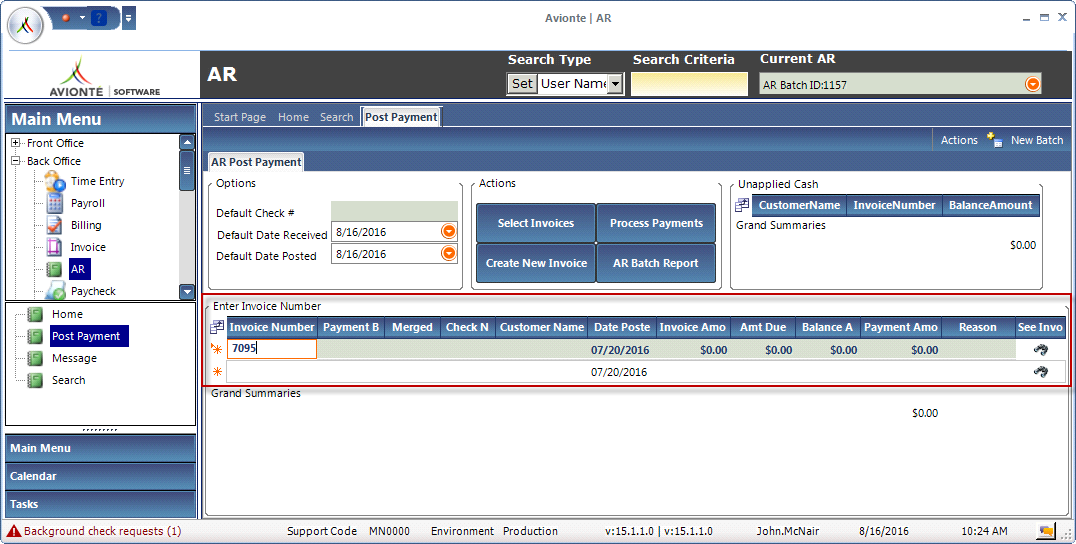This screenshot has height=544, width=1076.
Task: Click the Process Payments button
Action: (656, 223)
